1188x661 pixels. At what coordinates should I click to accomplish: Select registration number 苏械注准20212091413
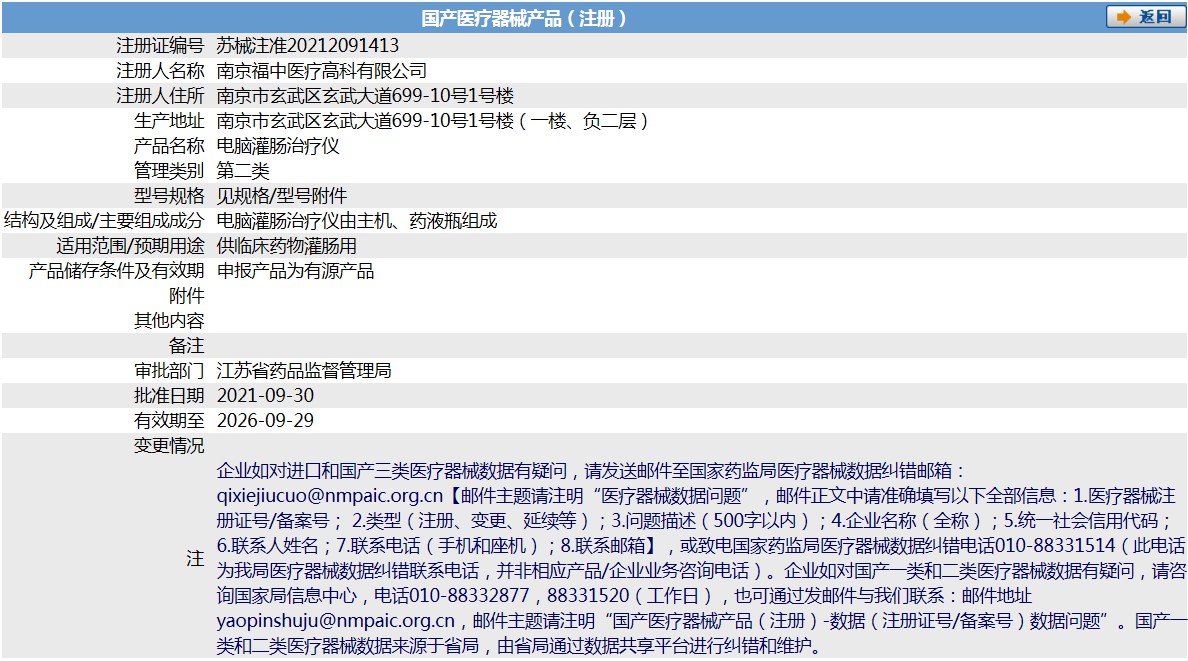pyautogui.click(x=308, y=45)
